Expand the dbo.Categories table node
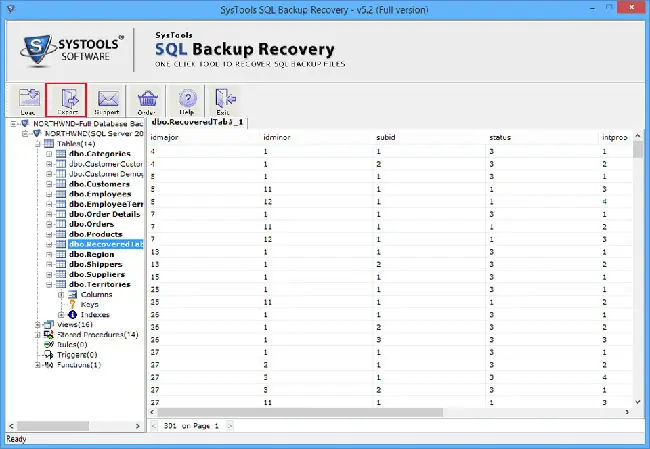Viewport: 650px width, 449px height. click(49, 154)
